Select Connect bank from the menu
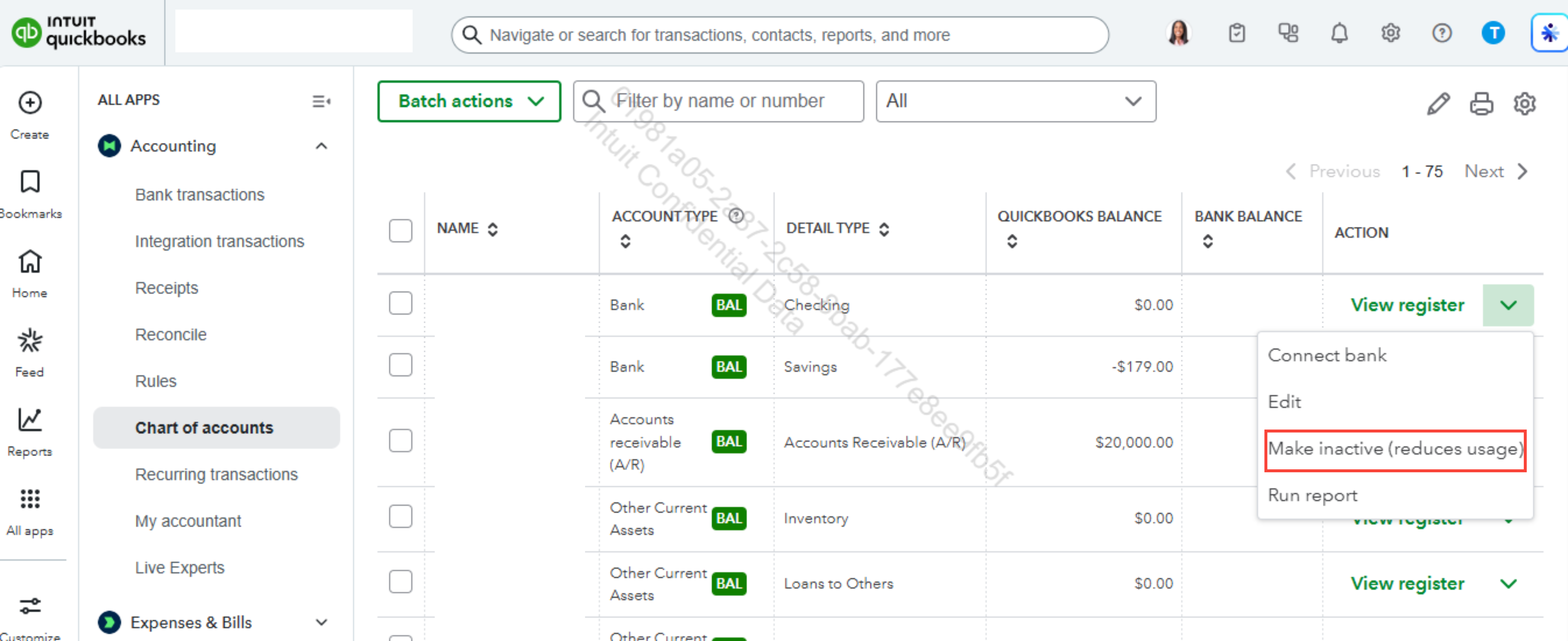Screen dimensions: 1568x641 click(x=1327, y=355)
